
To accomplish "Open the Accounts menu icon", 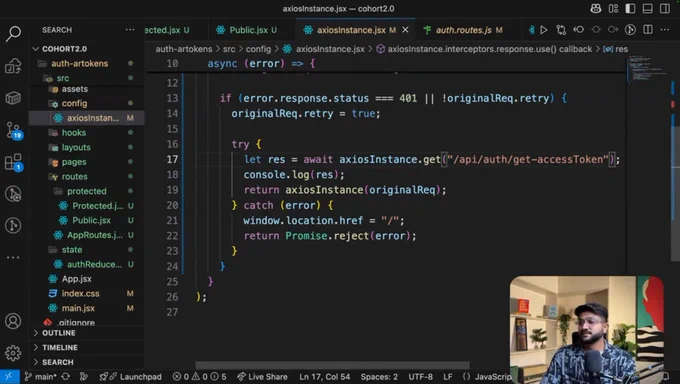I will pyautogui.click(x=13, y=321).
